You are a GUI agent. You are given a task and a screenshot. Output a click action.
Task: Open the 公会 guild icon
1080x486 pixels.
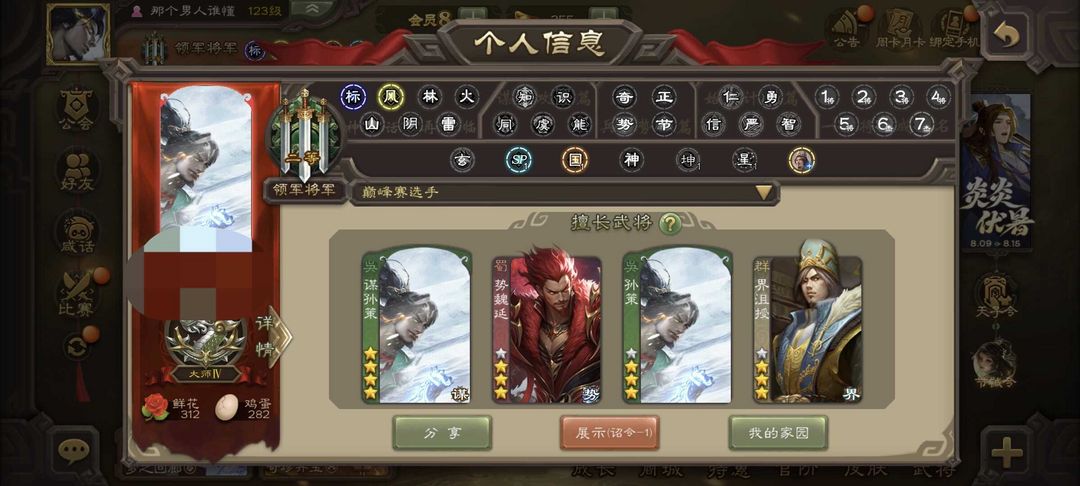[x=76, y=110]
